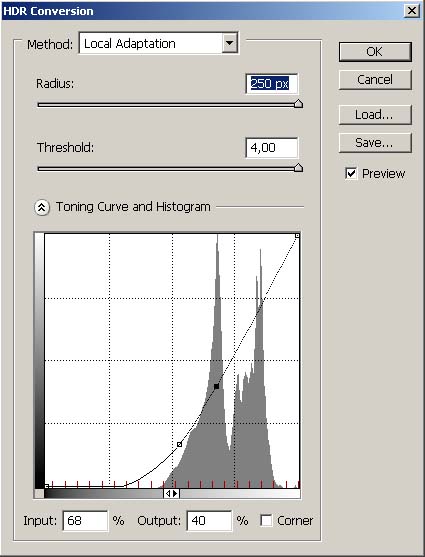Screen dimensions: 425x557
Task: Enable the Corner checkbox
Action: (266, 521)
